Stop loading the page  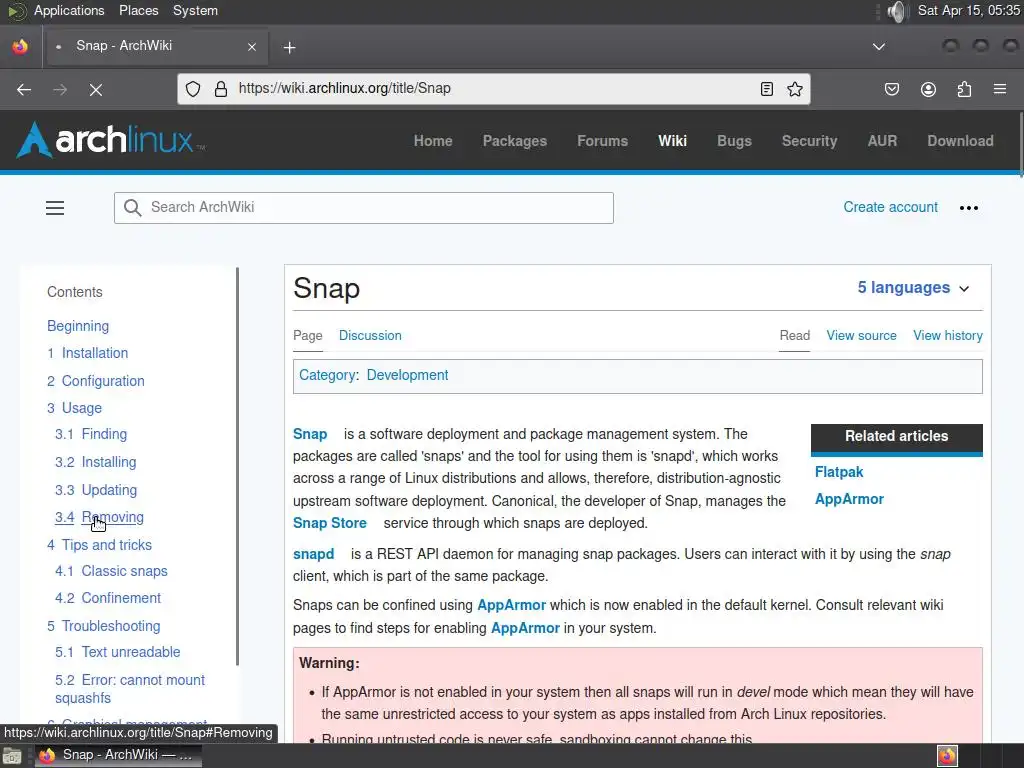click(96, 89)
